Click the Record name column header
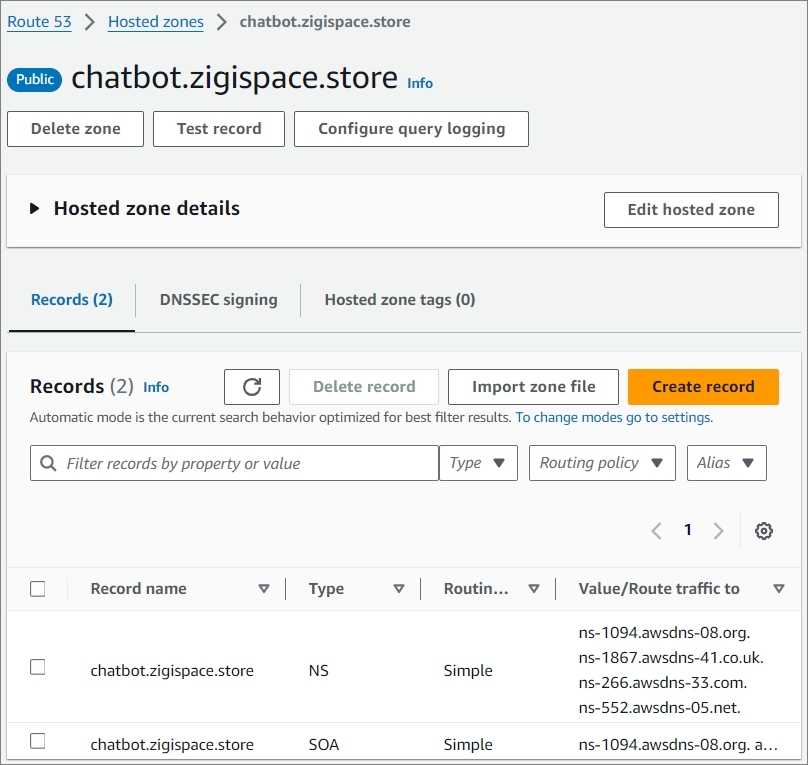 tap(139, 588)
